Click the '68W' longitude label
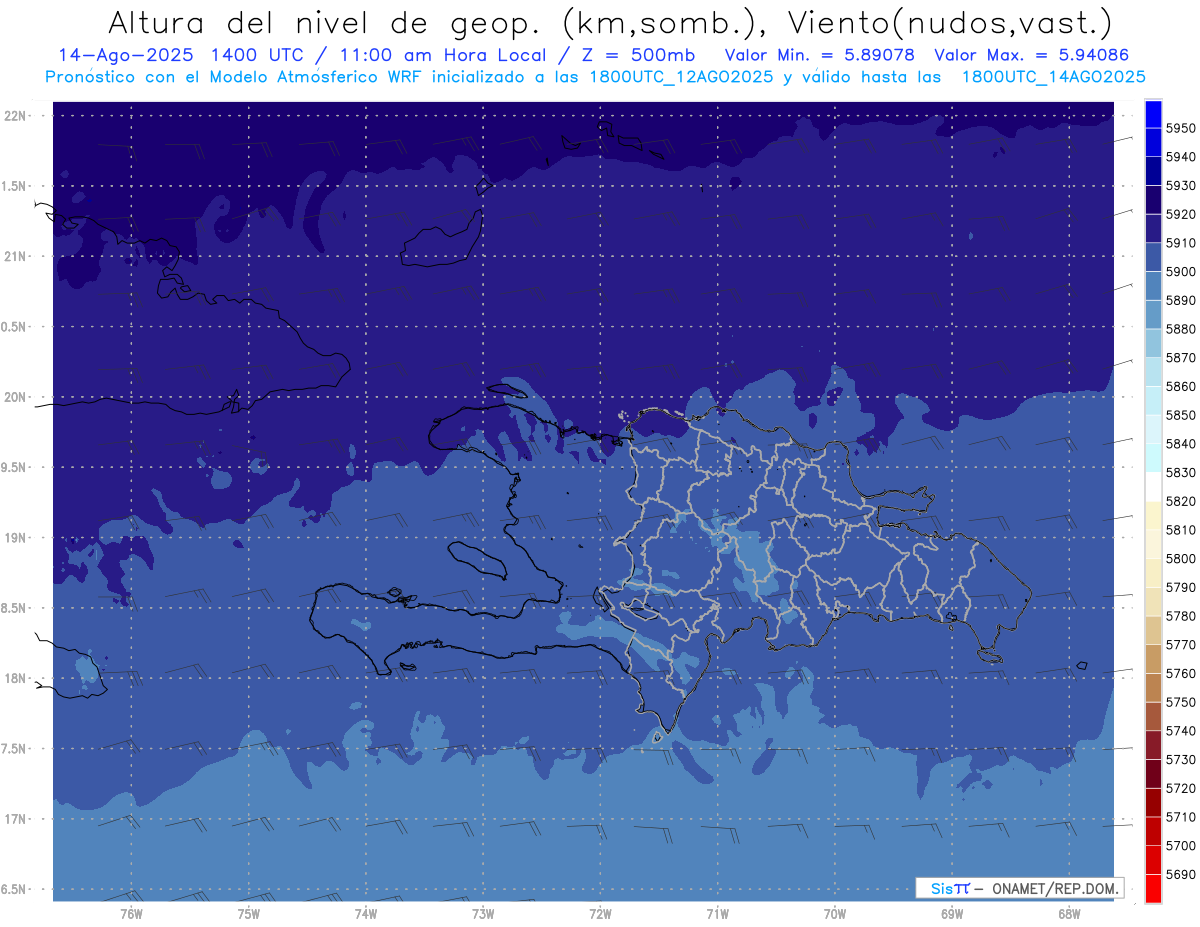Screen dimensions: 1200x927 [x=1069, y=914]
